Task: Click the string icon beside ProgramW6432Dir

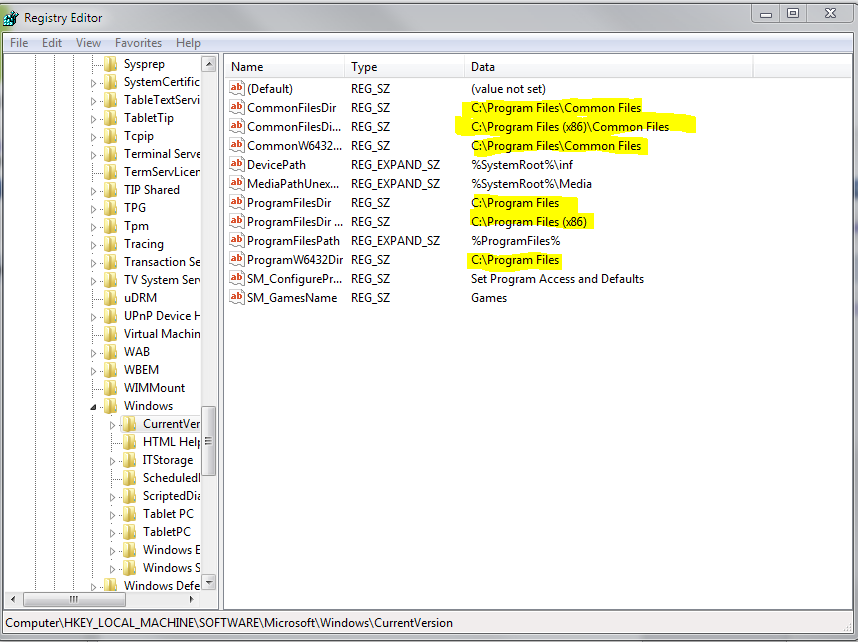Action: point(236,259)
